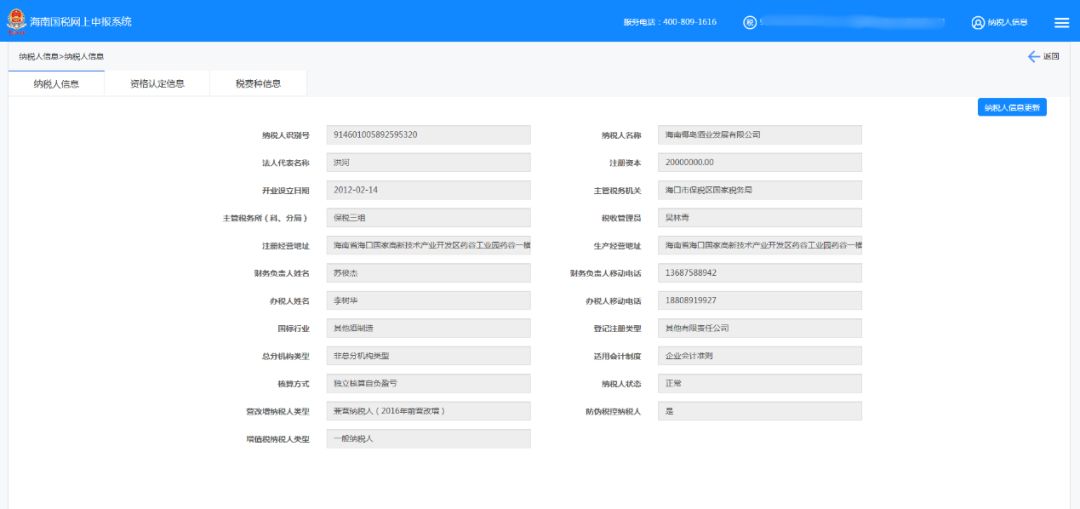Select the field with 18808919927
1080x509 pixels.
click(760, 301)
